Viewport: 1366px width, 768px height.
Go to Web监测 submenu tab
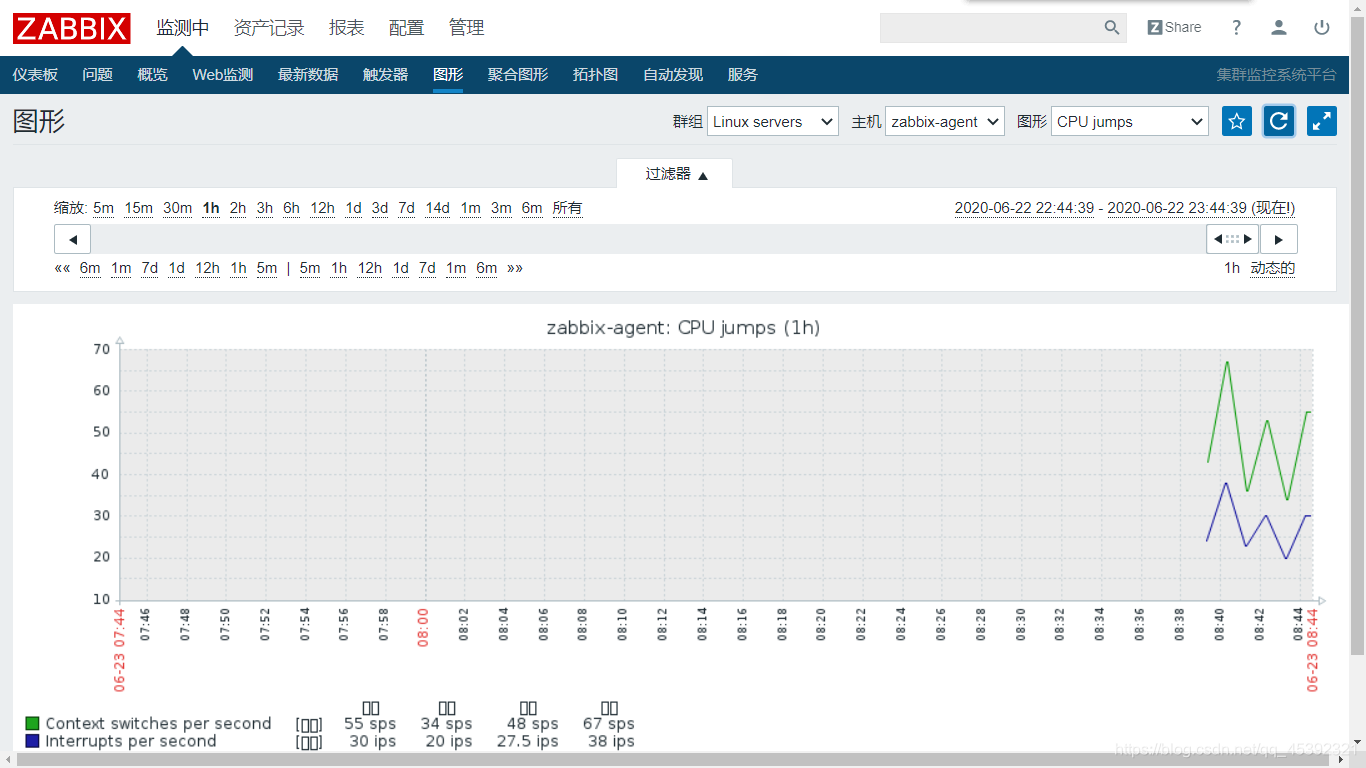pyautogui.click(x=223, y=75)
